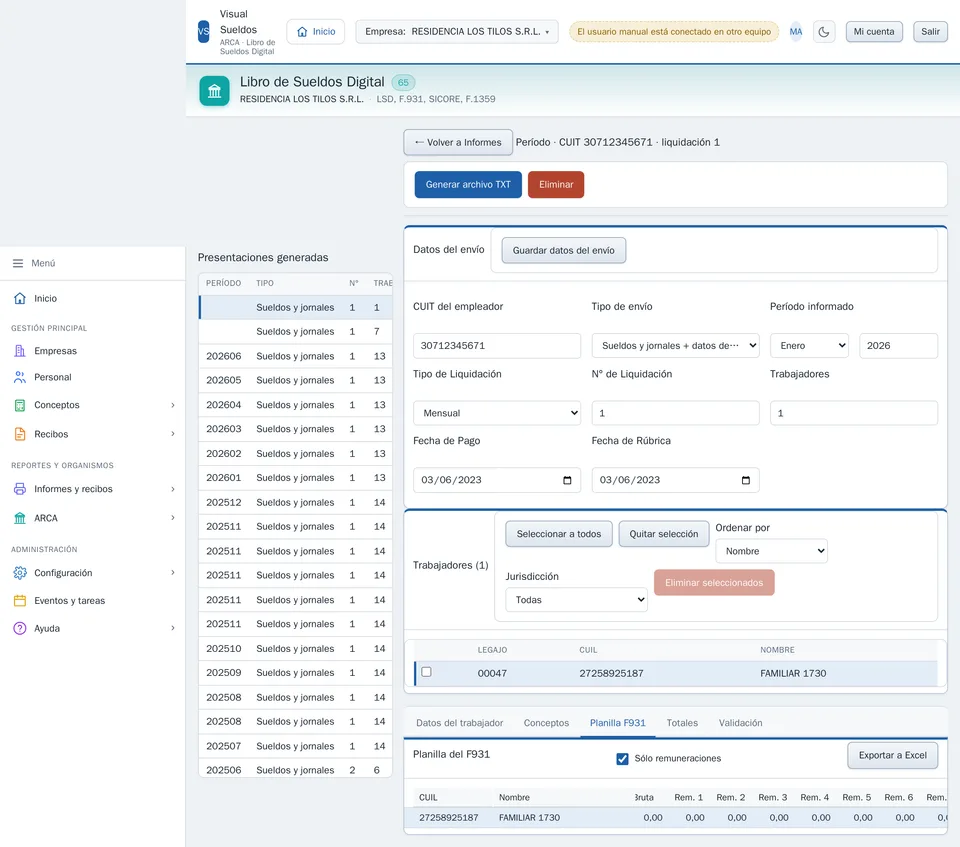Screen dimensions: 960x847
Task: Click the Inicio house icon in sidebar
Action: (x=20, y=298)
